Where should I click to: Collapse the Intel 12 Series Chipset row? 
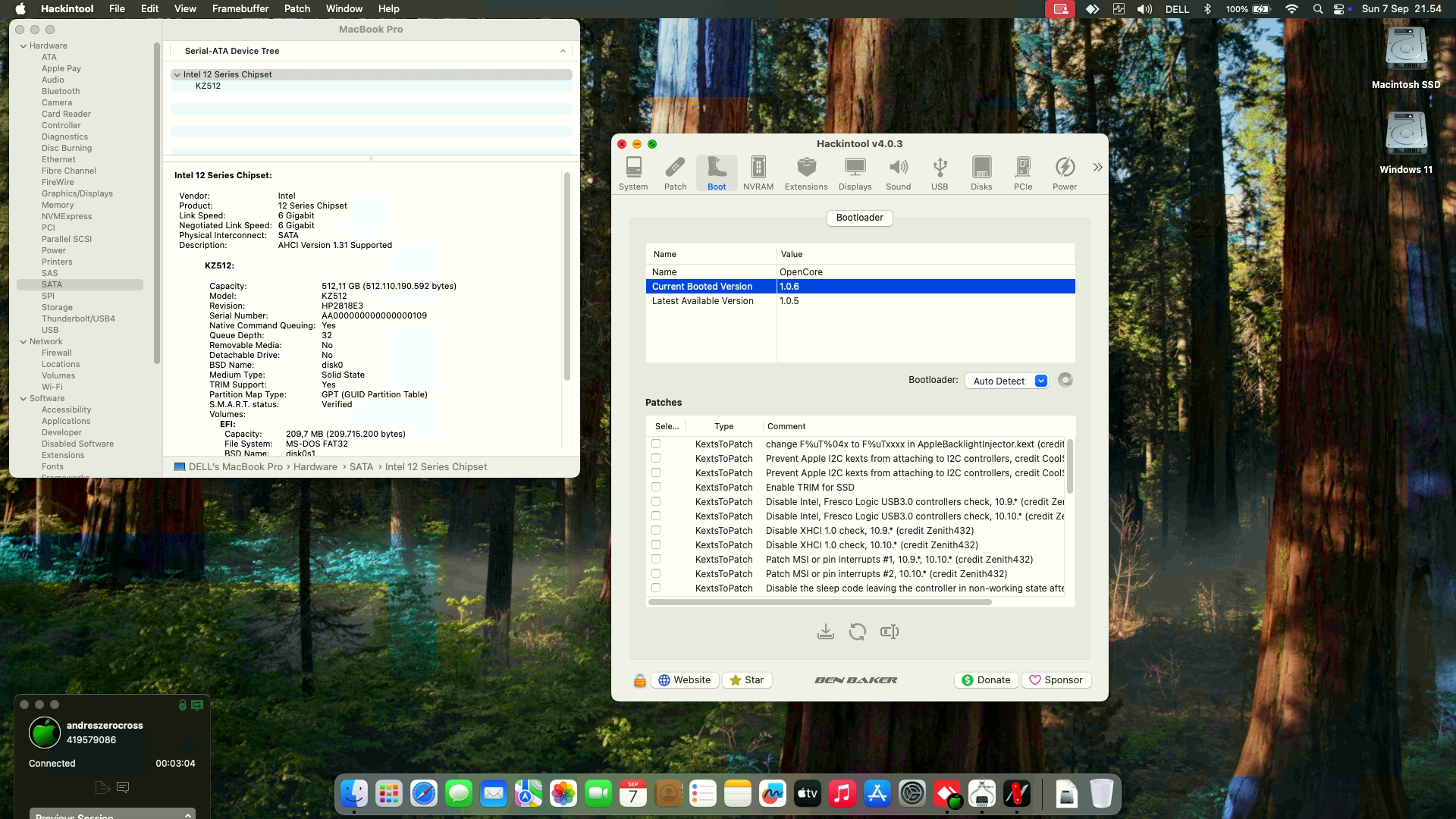coord(177,74)
